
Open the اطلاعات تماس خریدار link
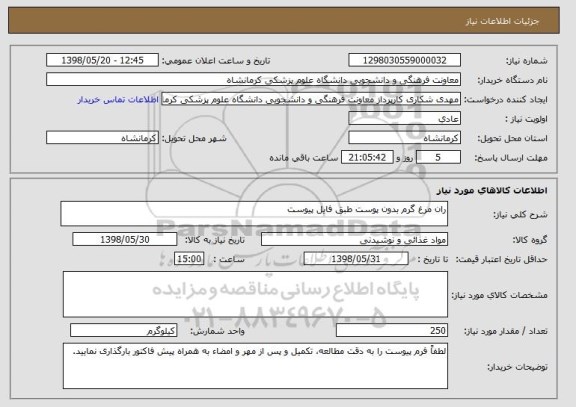[x=118, y=100]
